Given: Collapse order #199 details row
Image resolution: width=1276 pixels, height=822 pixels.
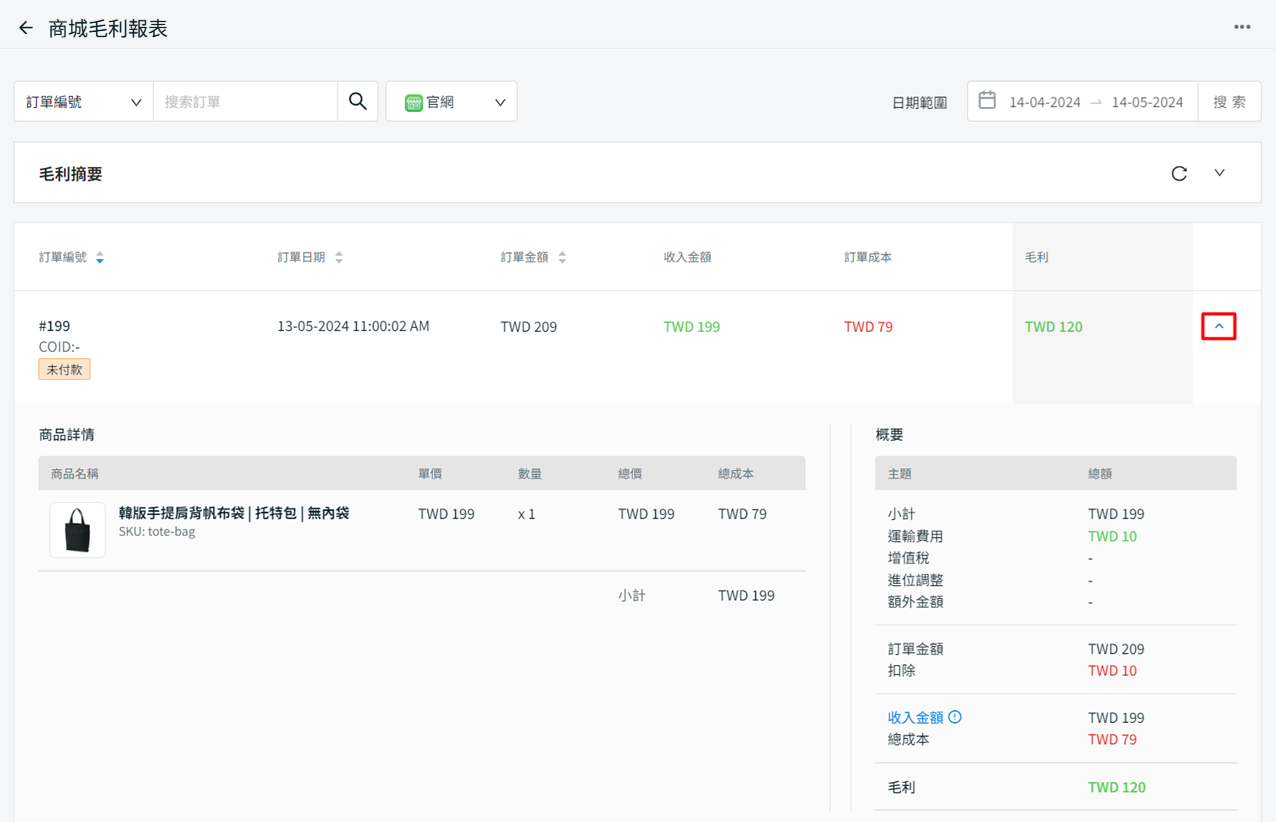Looking at the screenshot, I should pos(1219,326).
